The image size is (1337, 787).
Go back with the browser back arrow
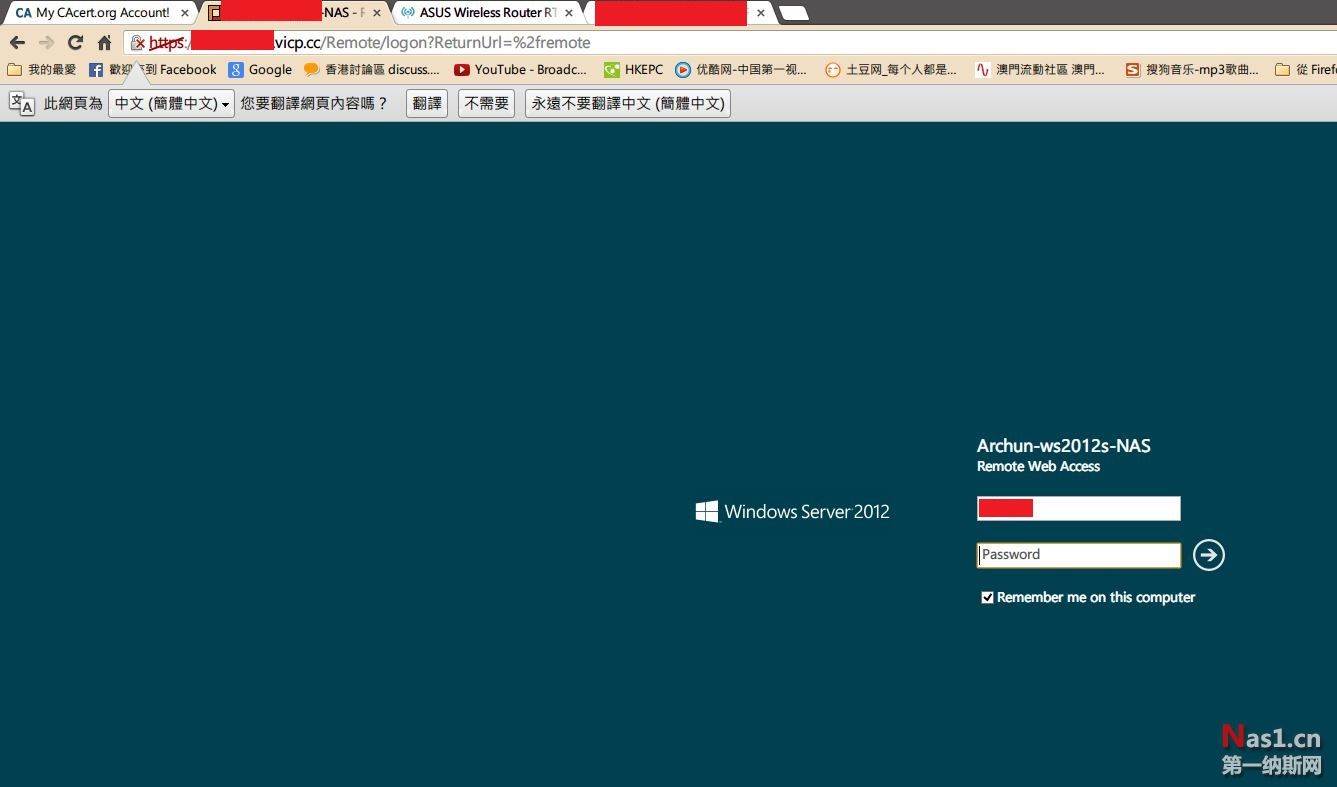(x=17, y=43)
